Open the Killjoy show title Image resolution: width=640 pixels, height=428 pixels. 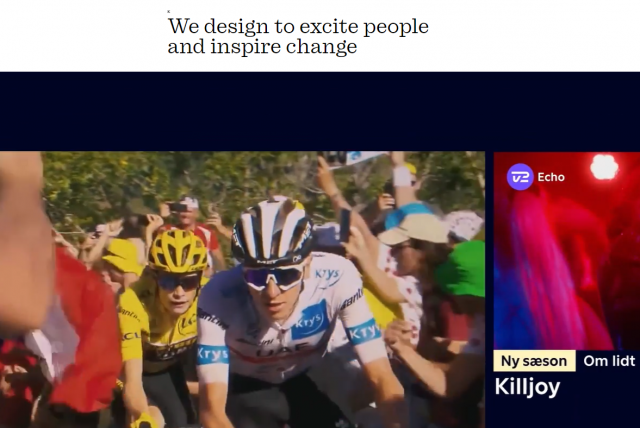pos(527,387)
